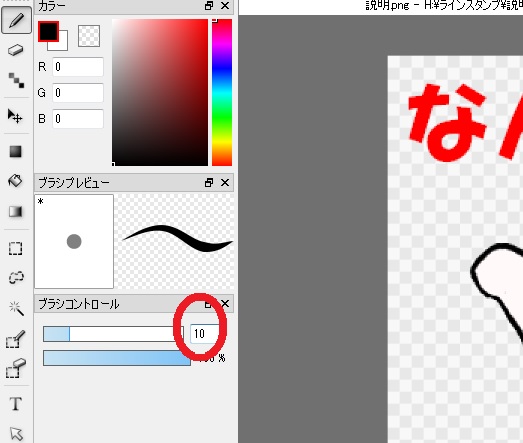This screenshot has height=443, width=523.
Task: Click the brush opacity slider
Action: (117, 358)
